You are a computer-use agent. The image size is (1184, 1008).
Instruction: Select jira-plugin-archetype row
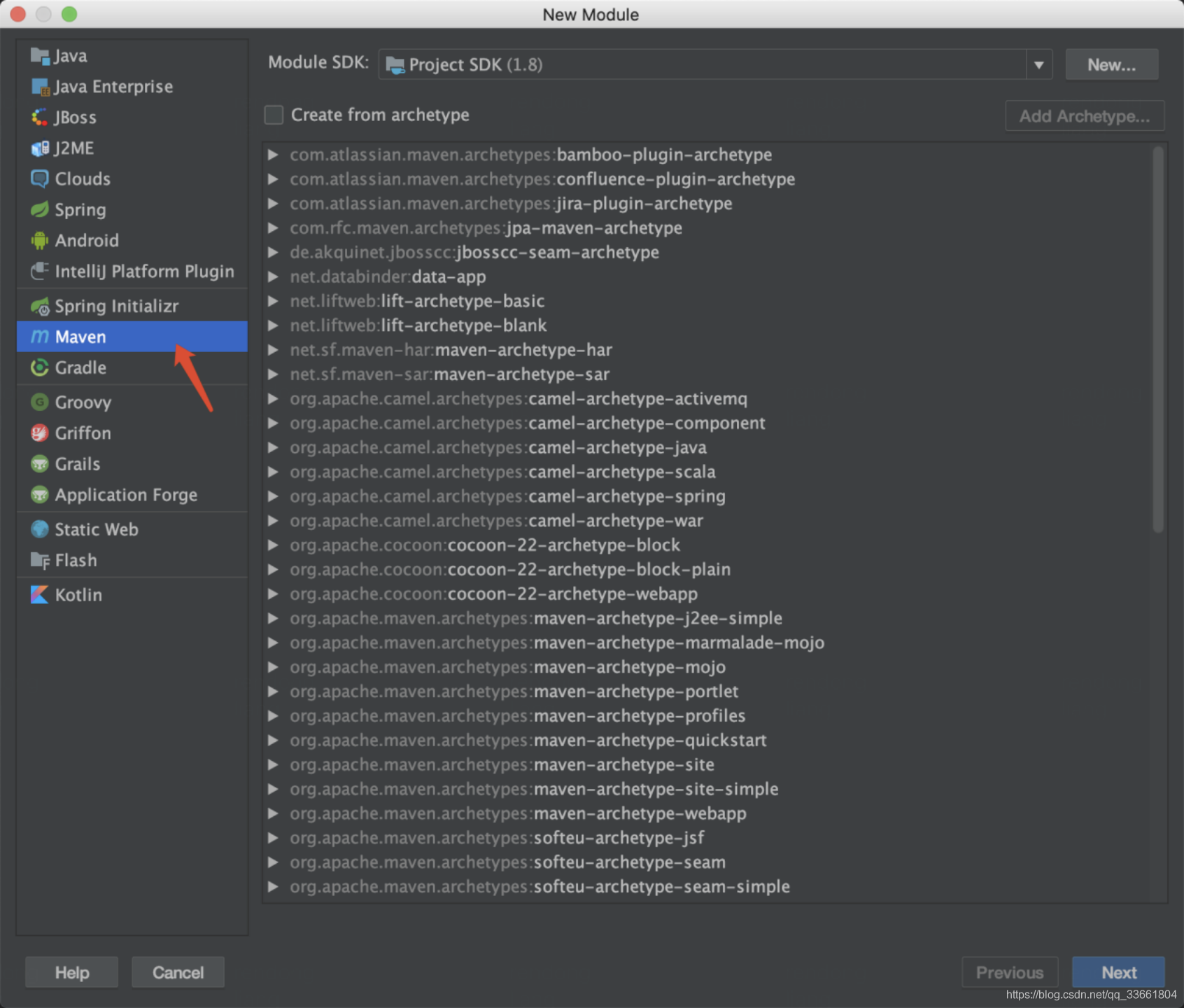point(708,204)
